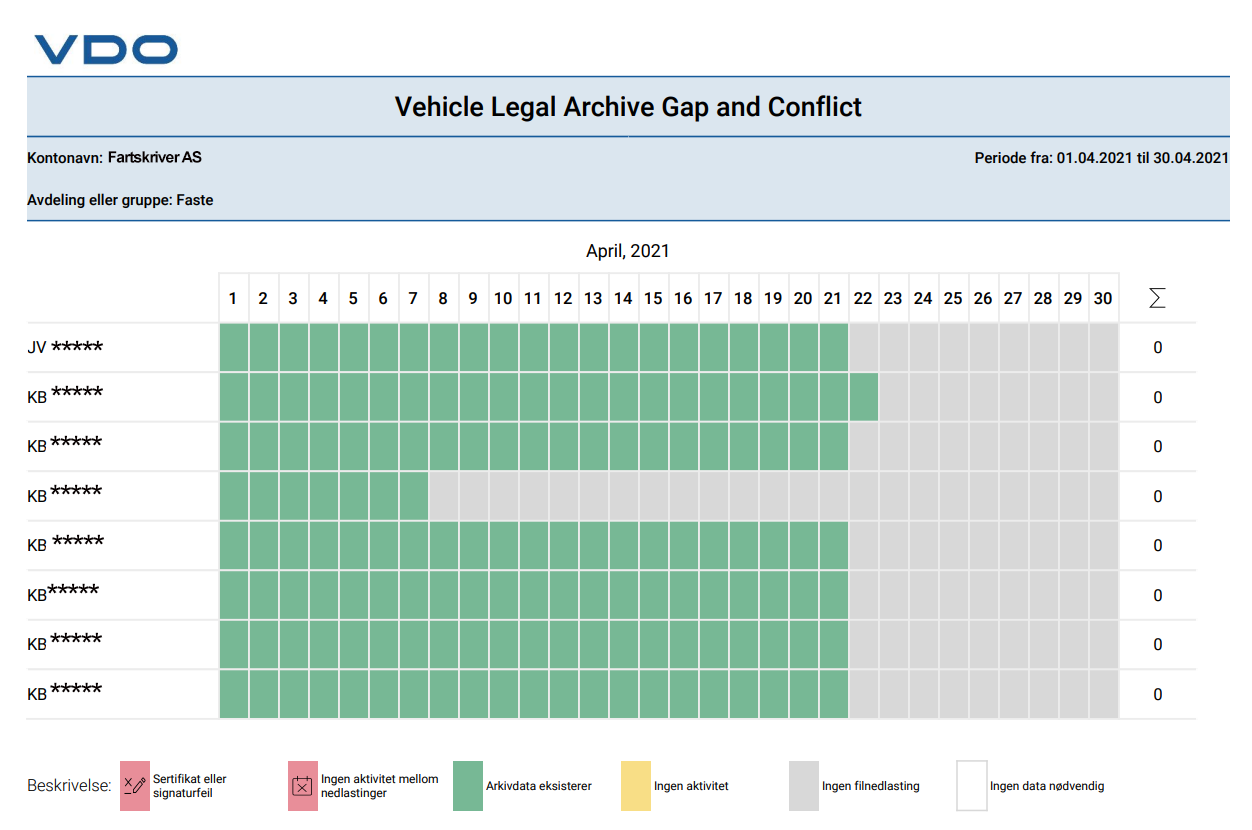The height and width of the screenshot is (830, 1252).
Task: Click day 1 column header
Action: (233, 298)
